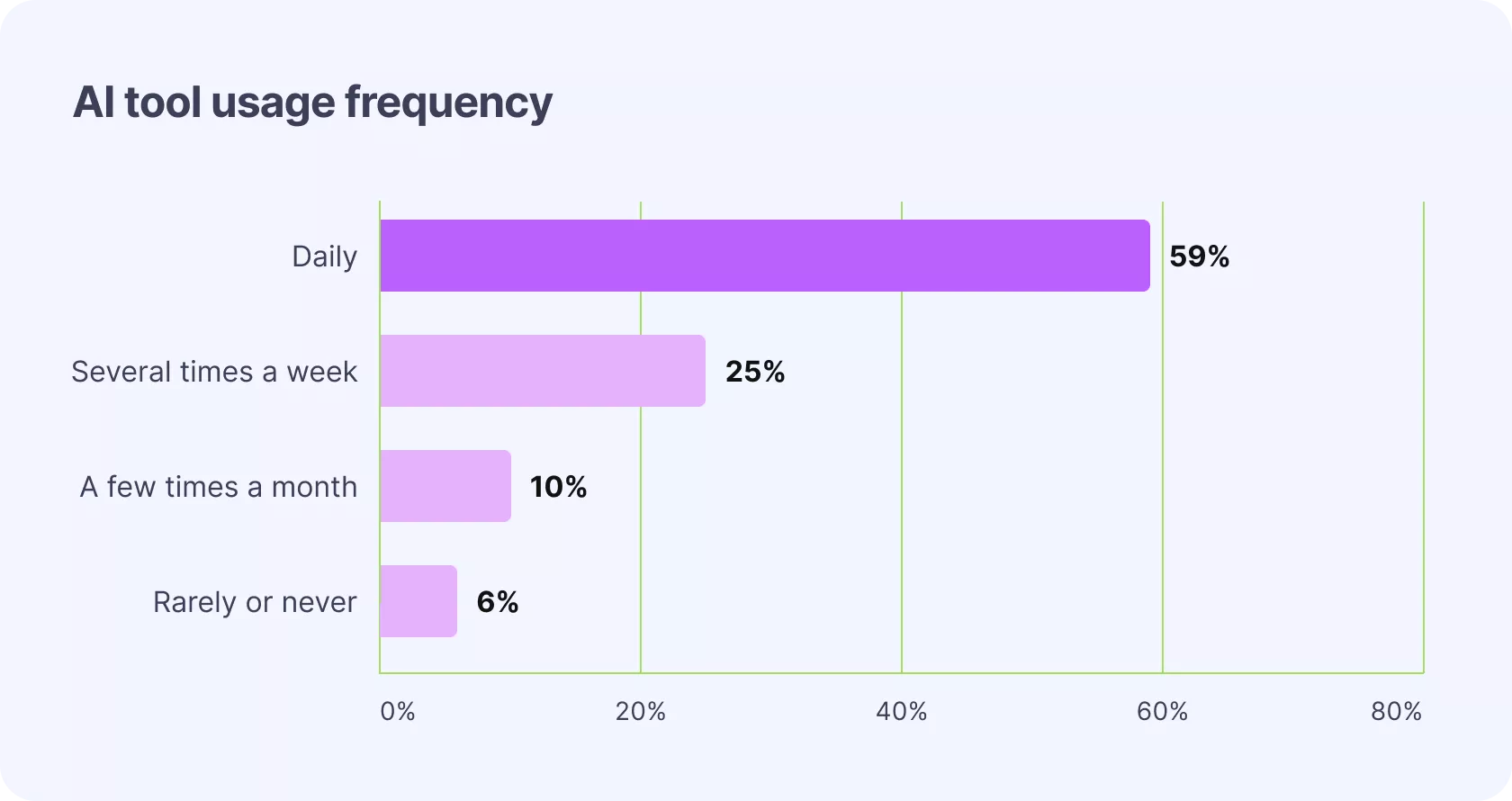The width and height of the screenshot is (1512, 801).
Task: Select the "Several times a week" label
Action: coord(214,372)
